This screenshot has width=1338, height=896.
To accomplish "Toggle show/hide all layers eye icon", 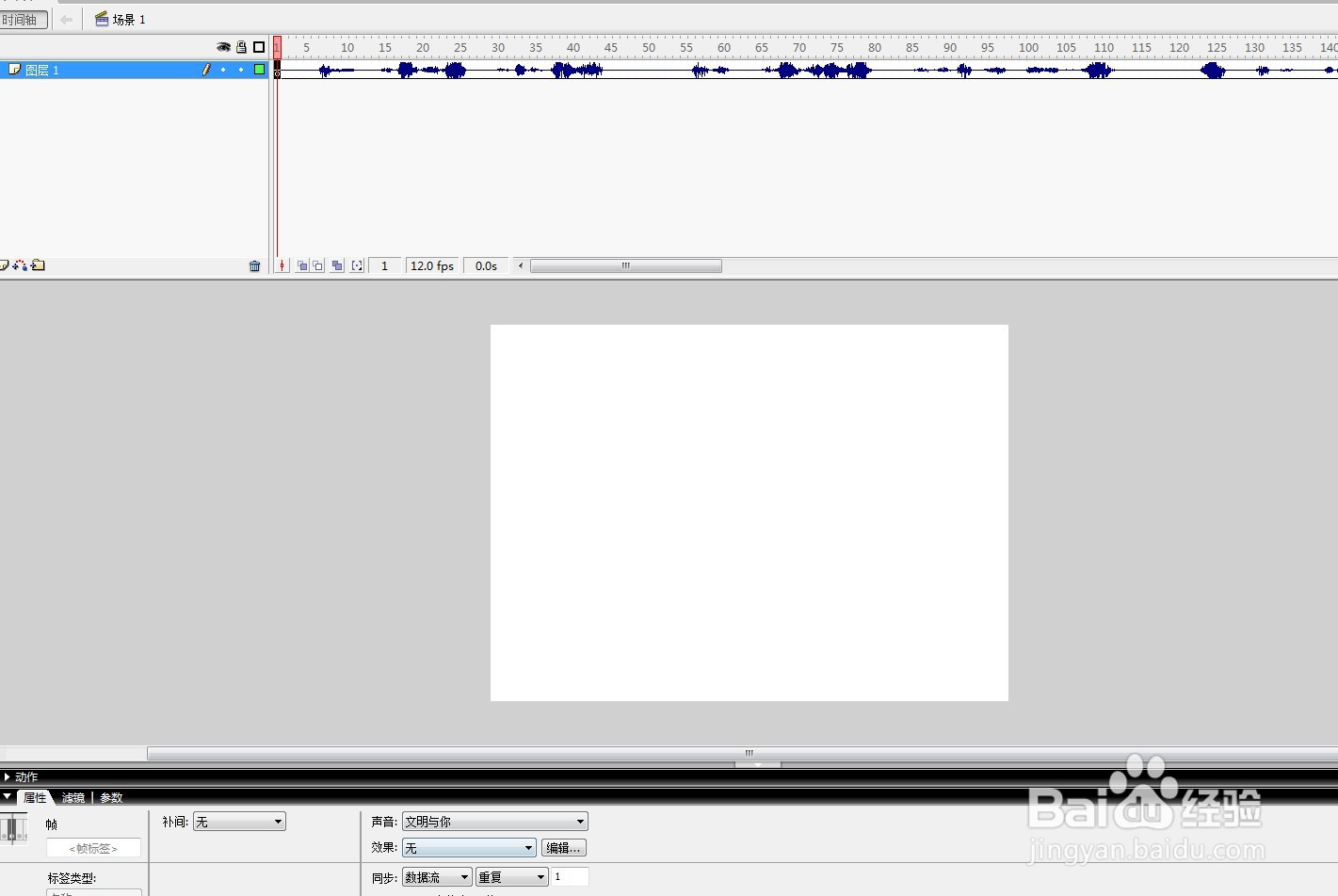I will click(223, 47).
